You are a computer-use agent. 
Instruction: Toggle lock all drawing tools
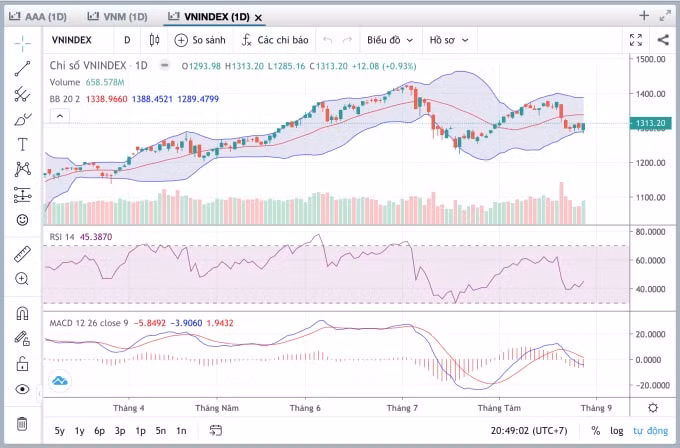coord(22,363)
